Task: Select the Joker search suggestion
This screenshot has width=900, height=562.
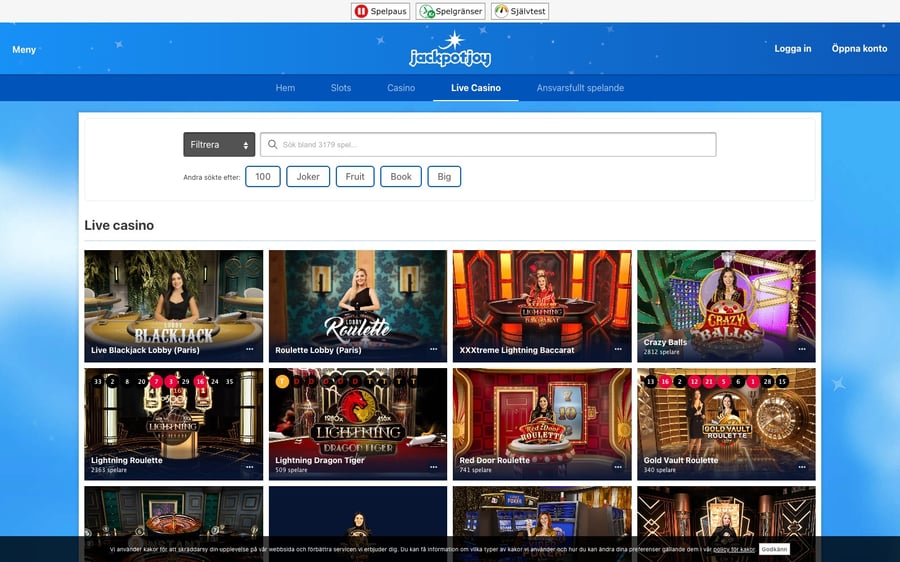Action: (x=308, y=177)
